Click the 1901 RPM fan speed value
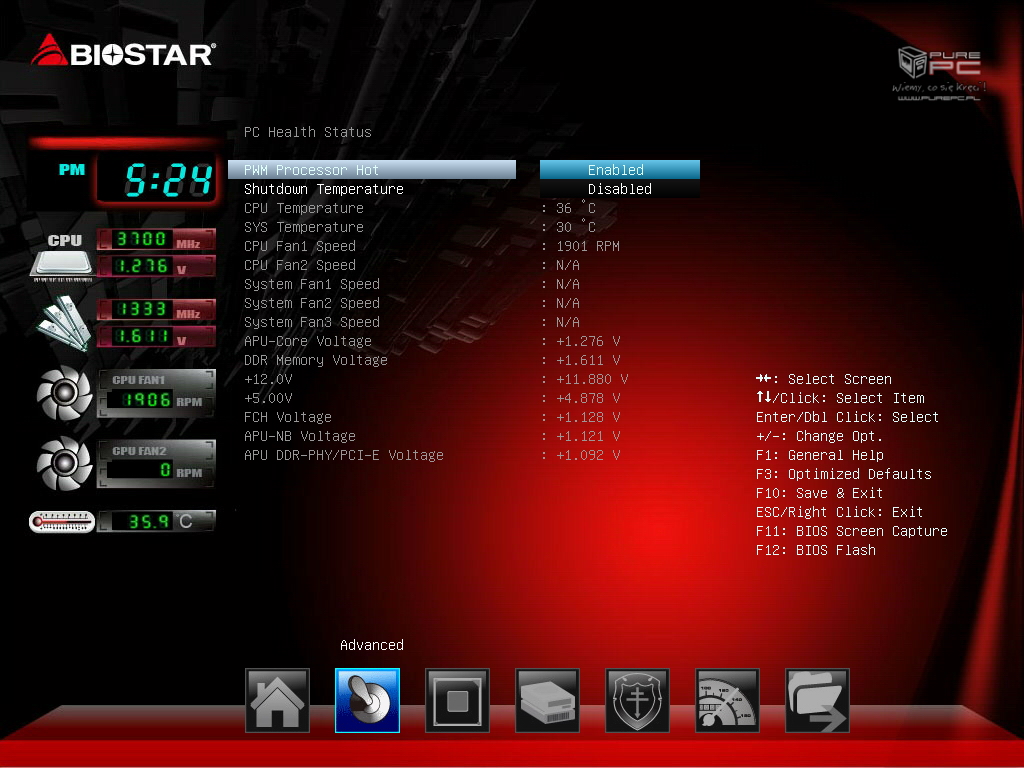Screen dimensions: 1024x768 pos(588,246)
